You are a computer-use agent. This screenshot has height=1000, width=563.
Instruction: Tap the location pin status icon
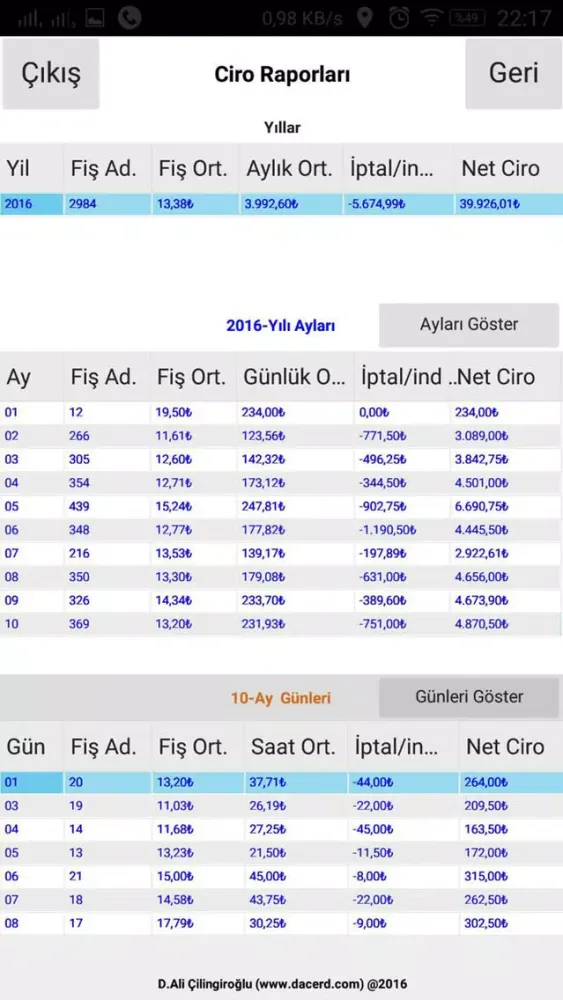(x=365, y=18)
